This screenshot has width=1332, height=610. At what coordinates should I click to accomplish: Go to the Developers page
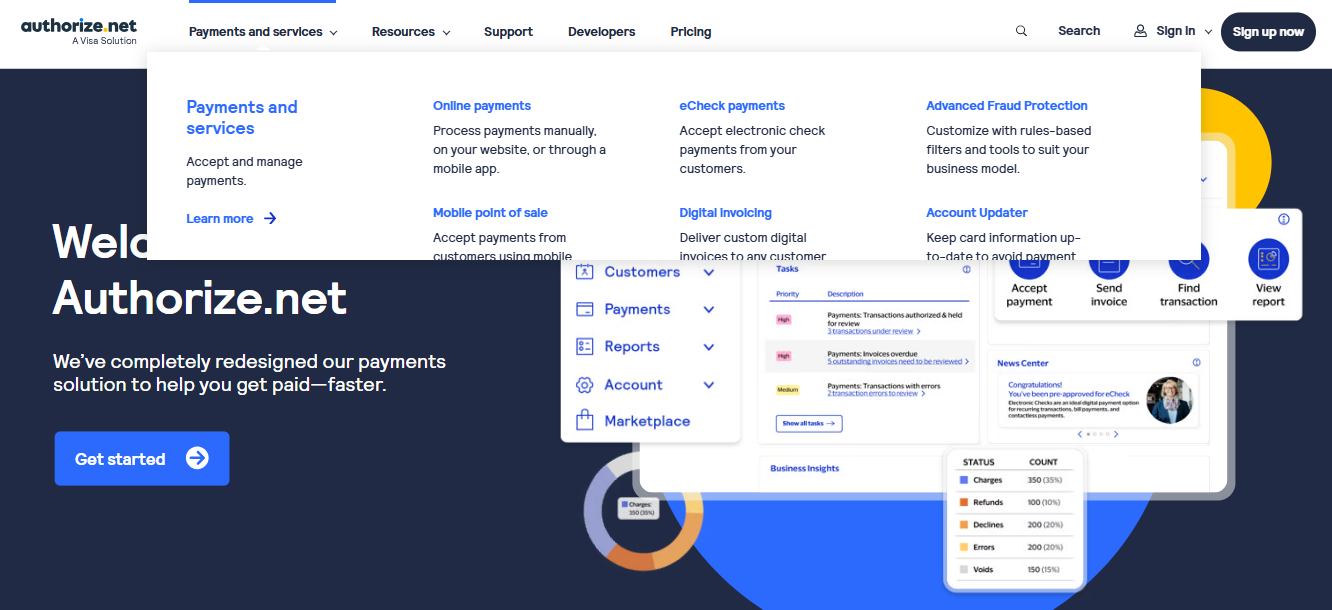pyautogui.click(x=601, y=32)
